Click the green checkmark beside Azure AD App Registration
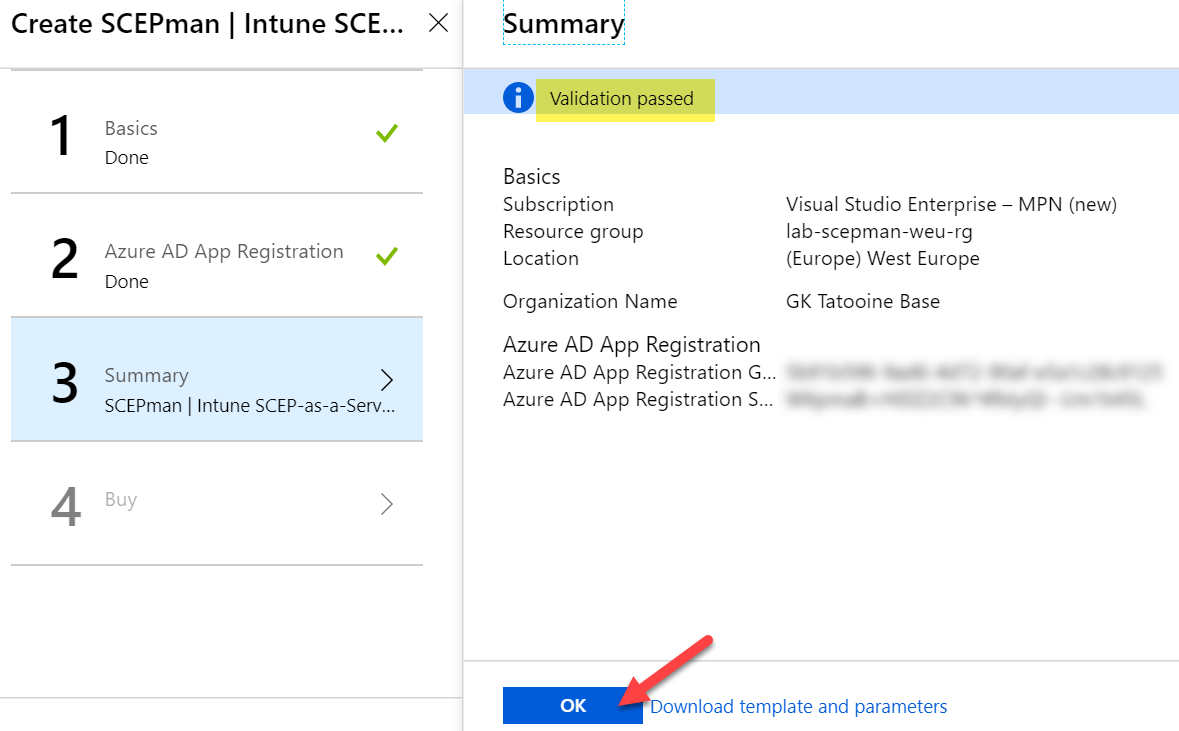The width and height of the screenshot is (1179, 731). coord(387,257)
